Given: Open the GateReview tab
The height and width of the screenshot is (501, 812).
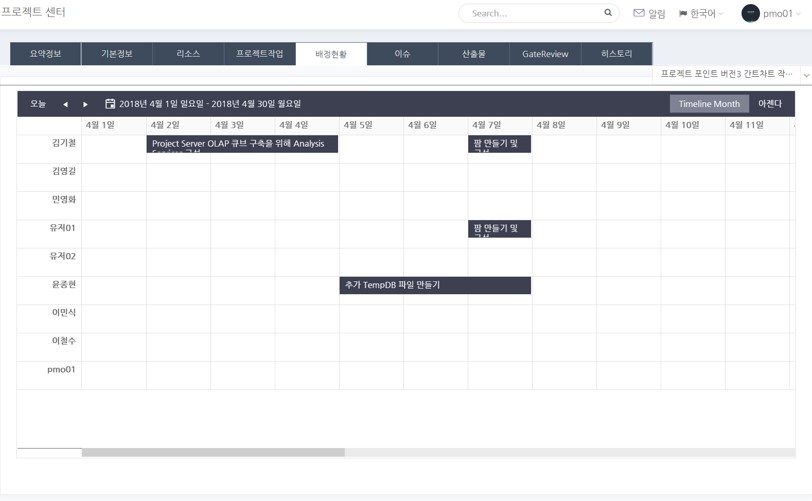Looking at the screenshot, I should click(545, 54).
